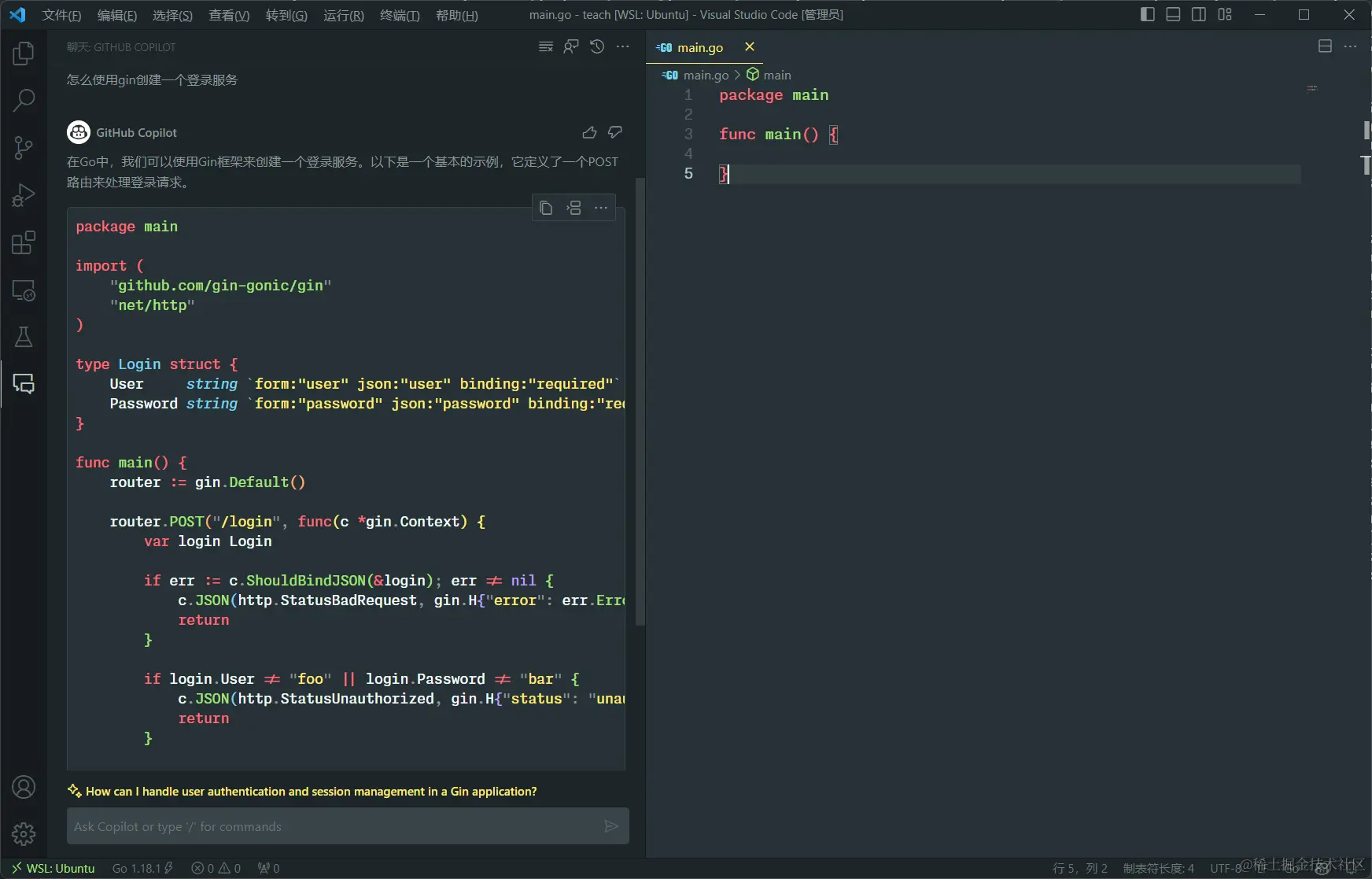Screen dimensions: 1372x879
Task: Open the WSL: Ubuntu remote indicator
Action: pos(53,868)
